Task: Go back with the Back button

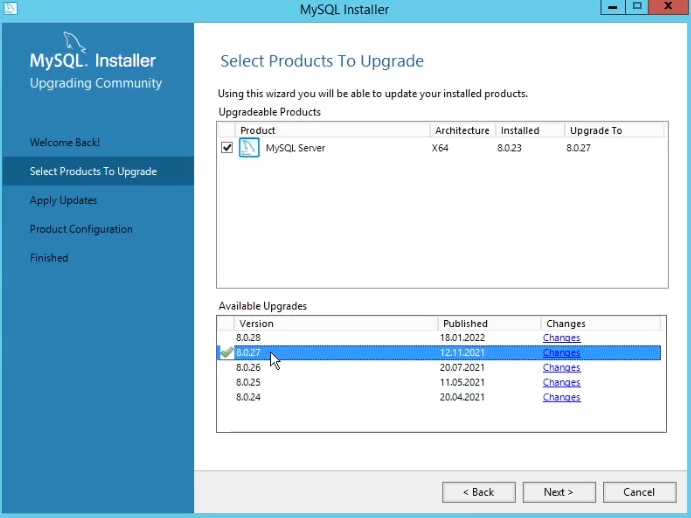Action: click(479, 492)
